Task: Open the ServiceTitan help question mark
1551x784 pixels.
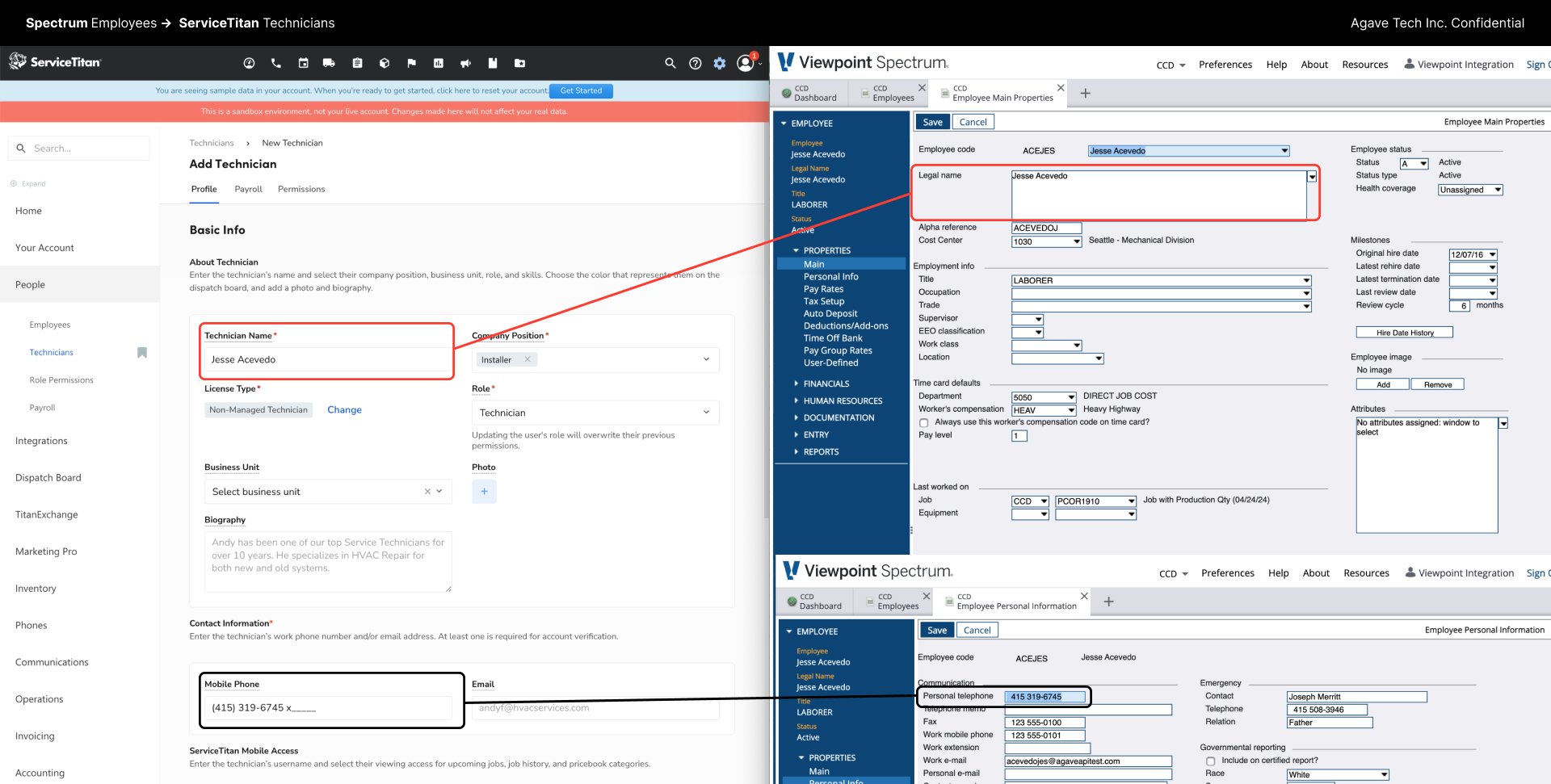Action: 695,63
